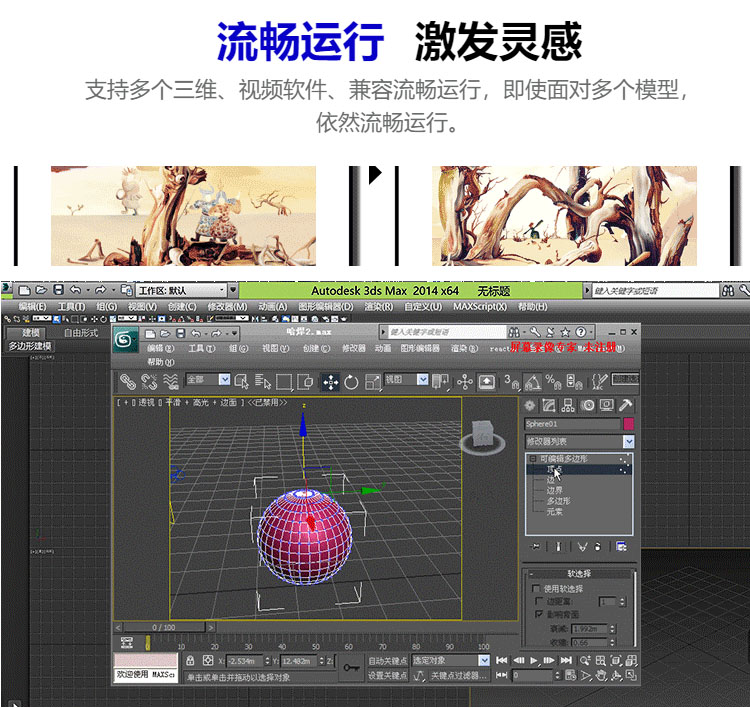Click the Zoom Extents All viewport icon

631,661
